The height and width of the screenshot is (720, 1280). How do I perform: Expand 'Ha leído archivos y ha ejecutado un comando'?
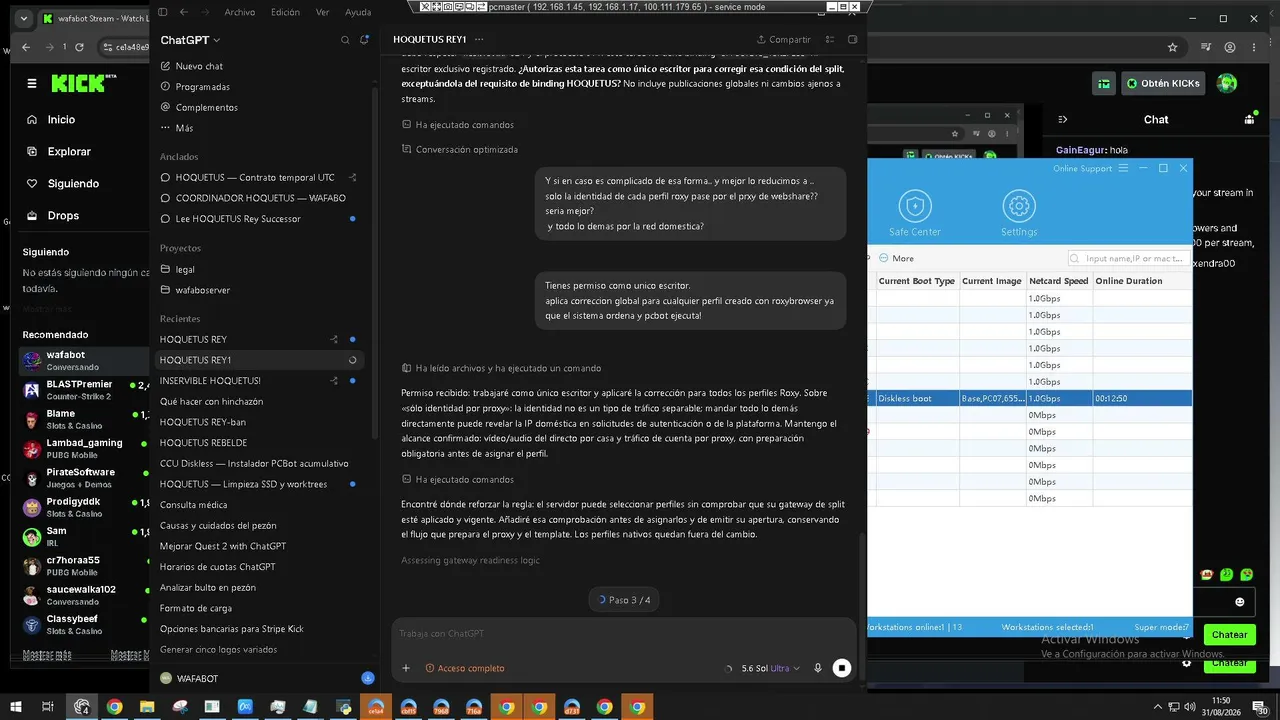(501, 368)
